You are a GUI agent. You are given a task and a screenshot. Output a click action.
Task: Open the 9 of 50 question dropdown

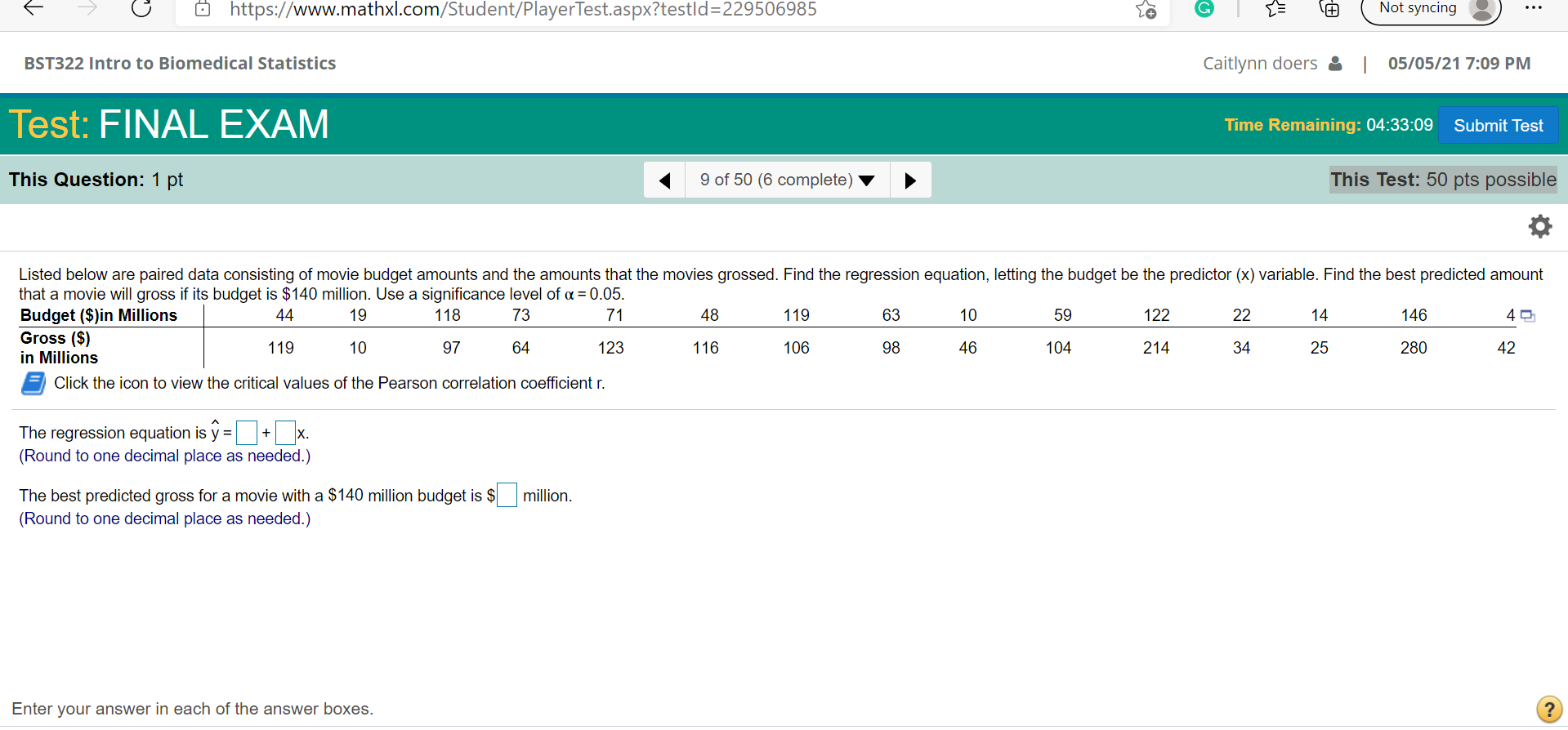click(787, 180)
